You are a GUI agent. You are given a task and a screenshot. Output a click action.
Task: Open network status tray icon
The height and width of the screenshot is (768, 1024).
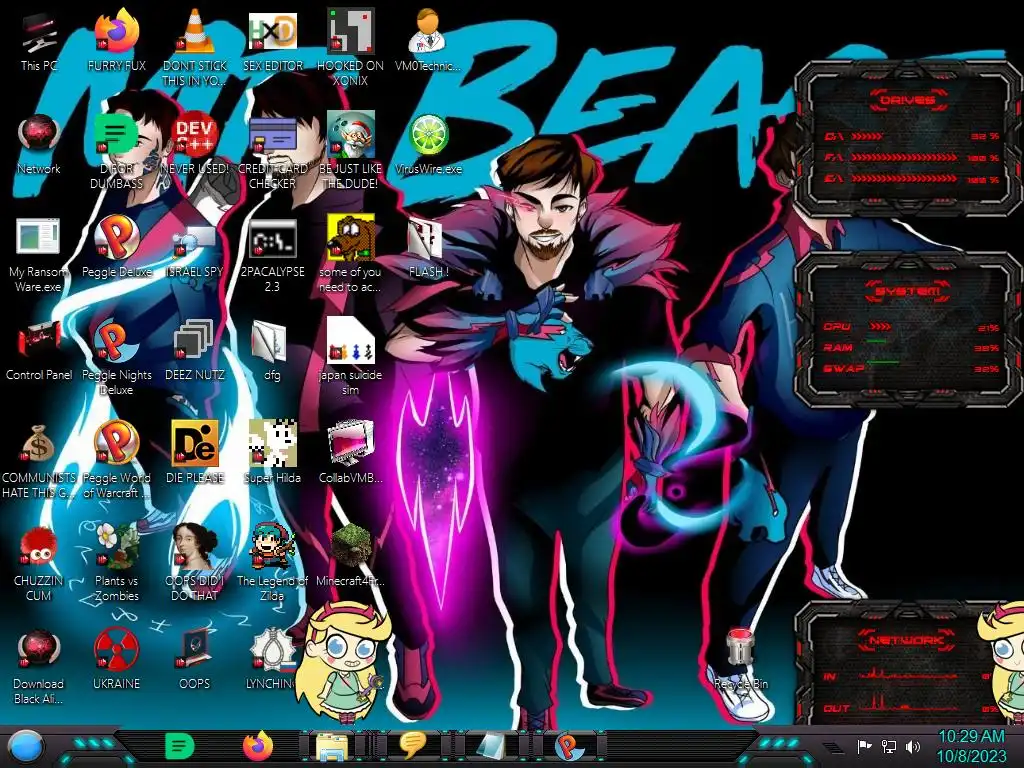[x=889, y=746]
